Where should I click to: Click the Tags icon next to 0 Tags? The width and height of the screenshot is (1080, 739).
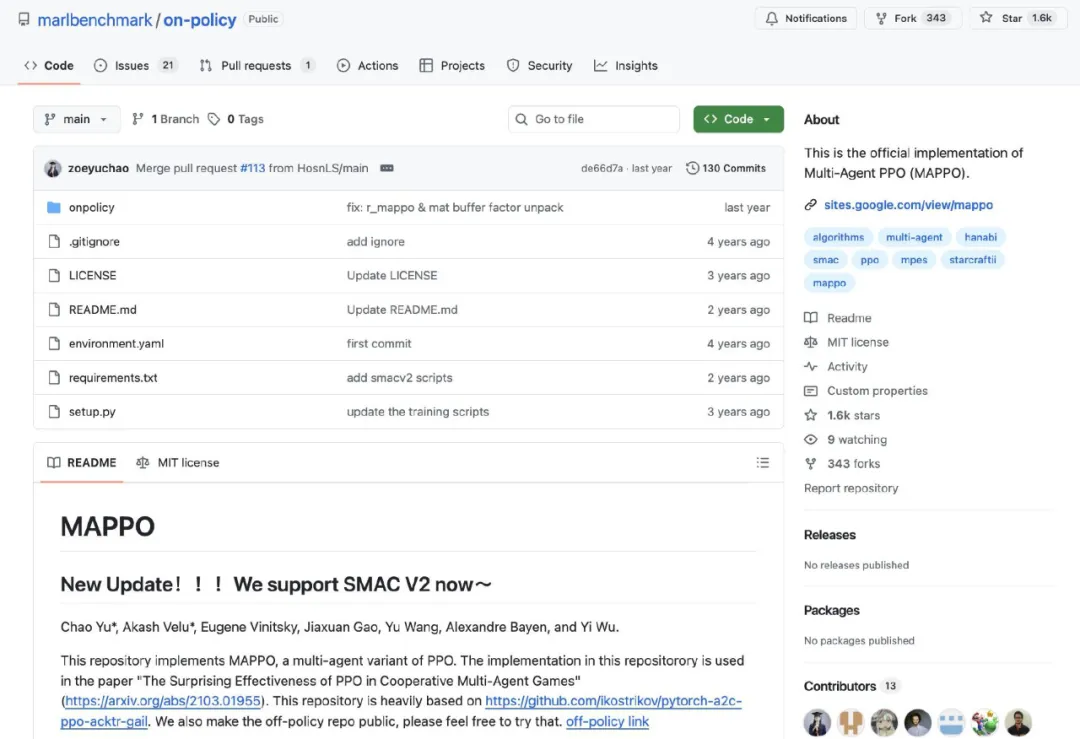pos(214,119)
